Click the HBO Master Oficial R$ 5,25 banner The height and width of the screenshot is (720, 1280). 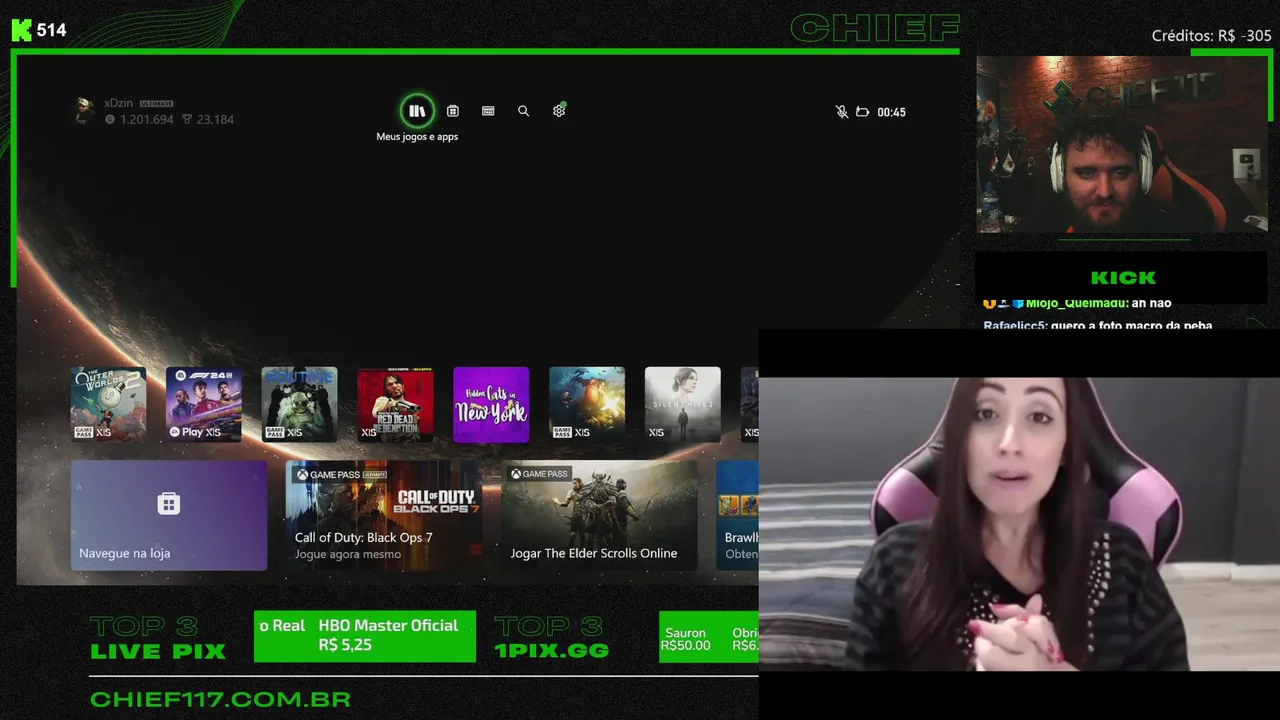coord(365,636)
